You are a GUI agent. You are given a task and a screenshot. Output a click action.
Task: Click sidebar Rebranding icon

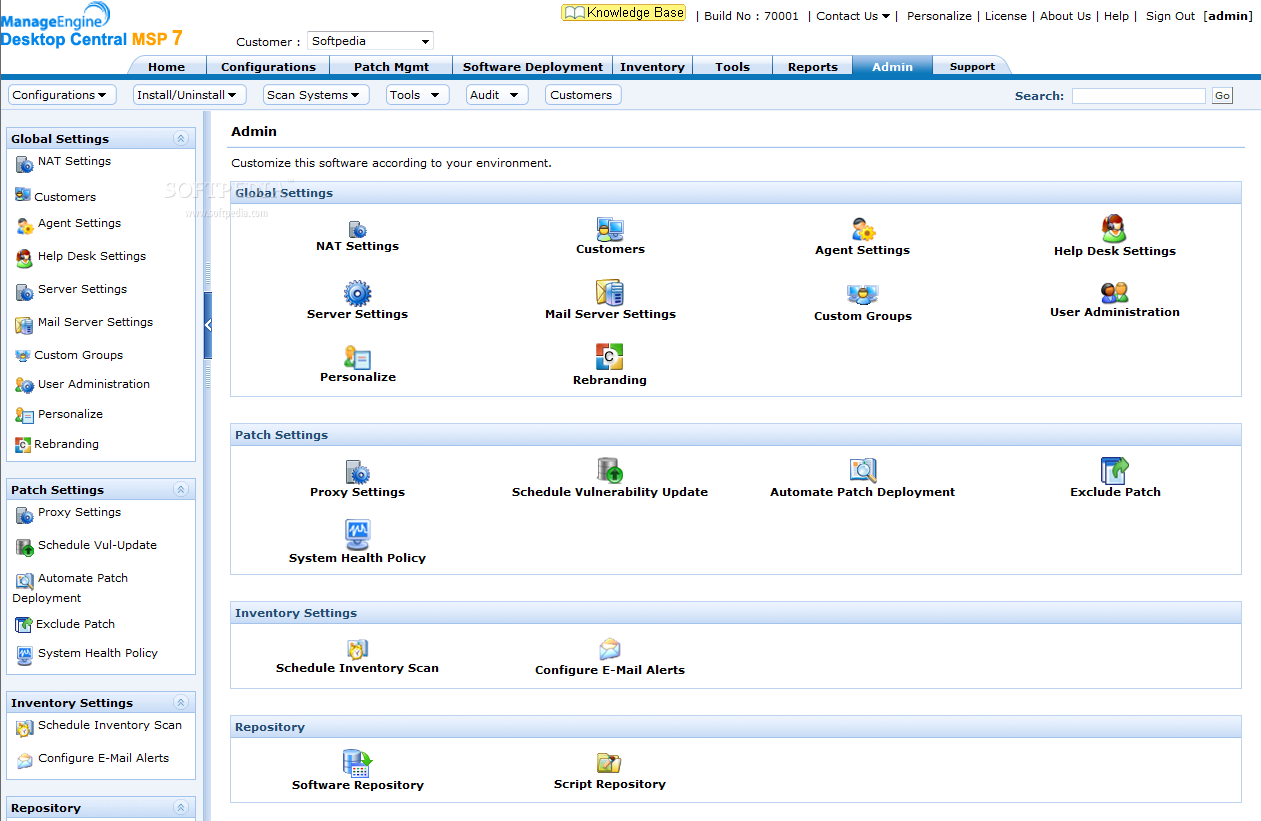[23, 445]
